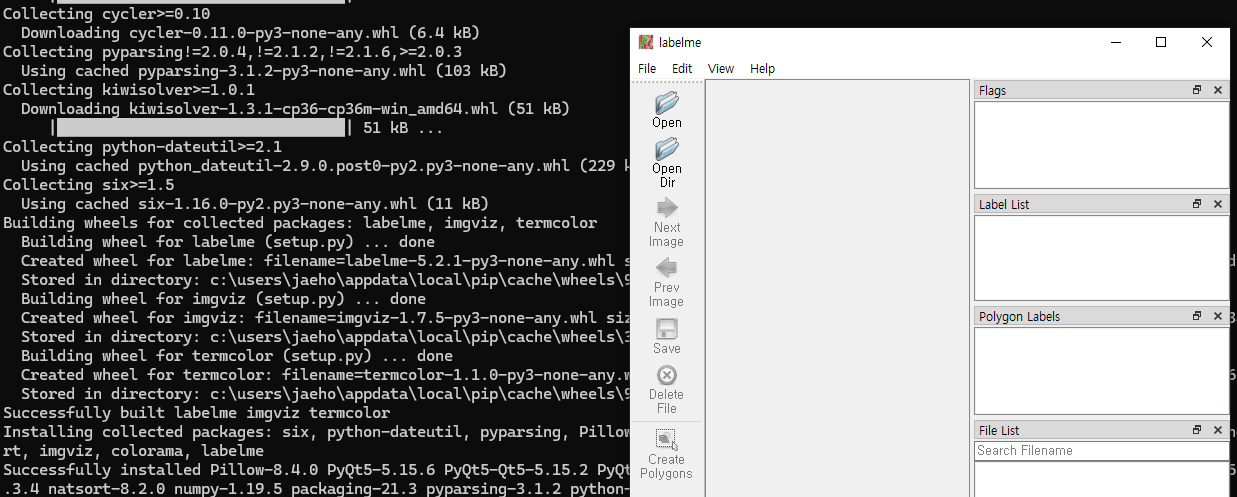Close the Label List panel
1237x497 pixels.
click(x=1217, y=204)
